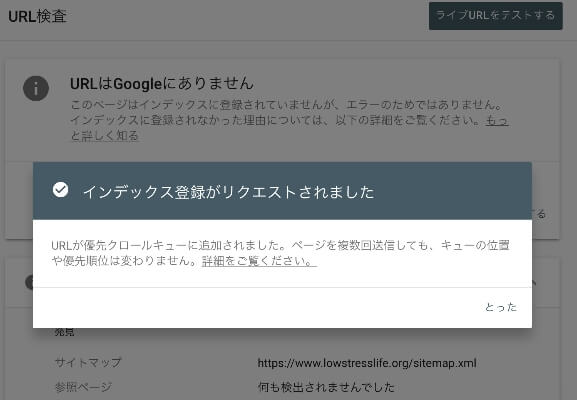577x400 pixels.
Task: Click the checkmark icon in the dialog header
Action: point(60,190)
